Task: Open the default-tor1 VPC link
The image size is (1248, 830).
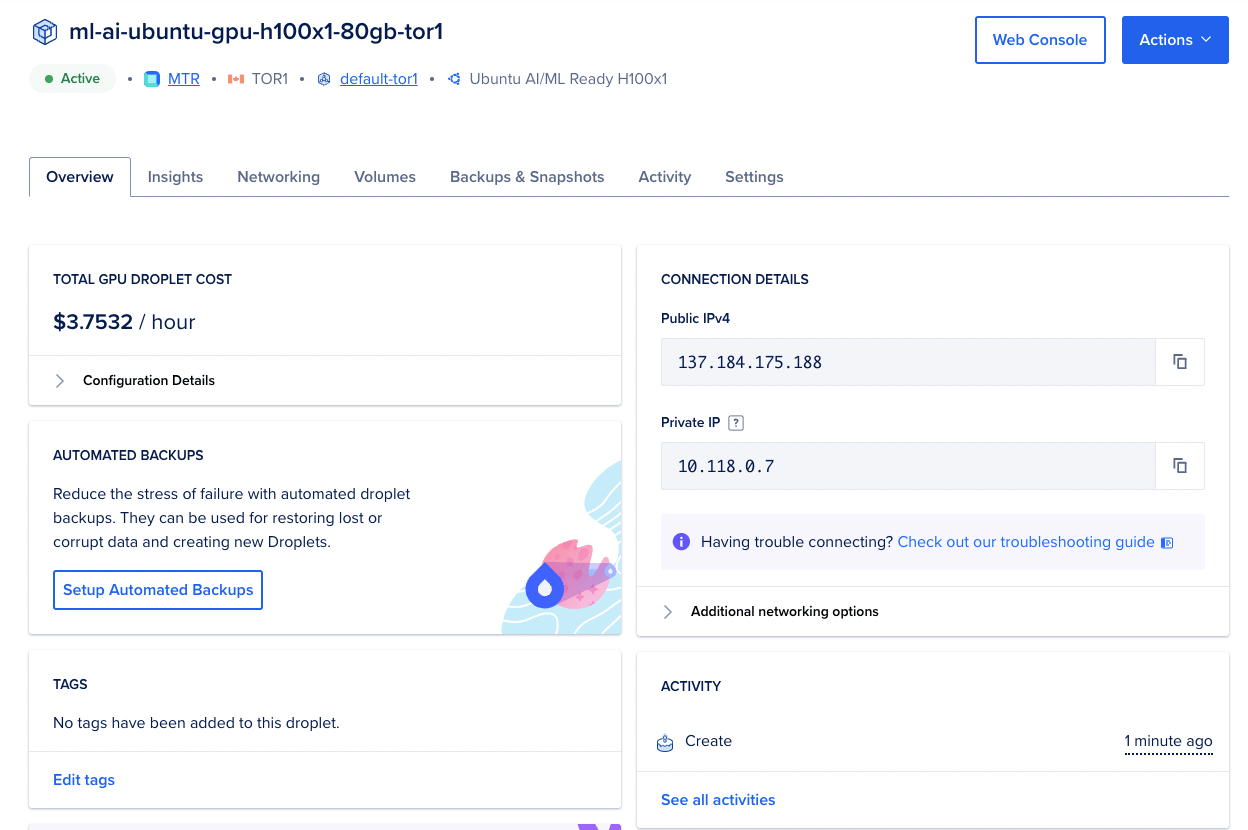Action: tap(379, 79)
